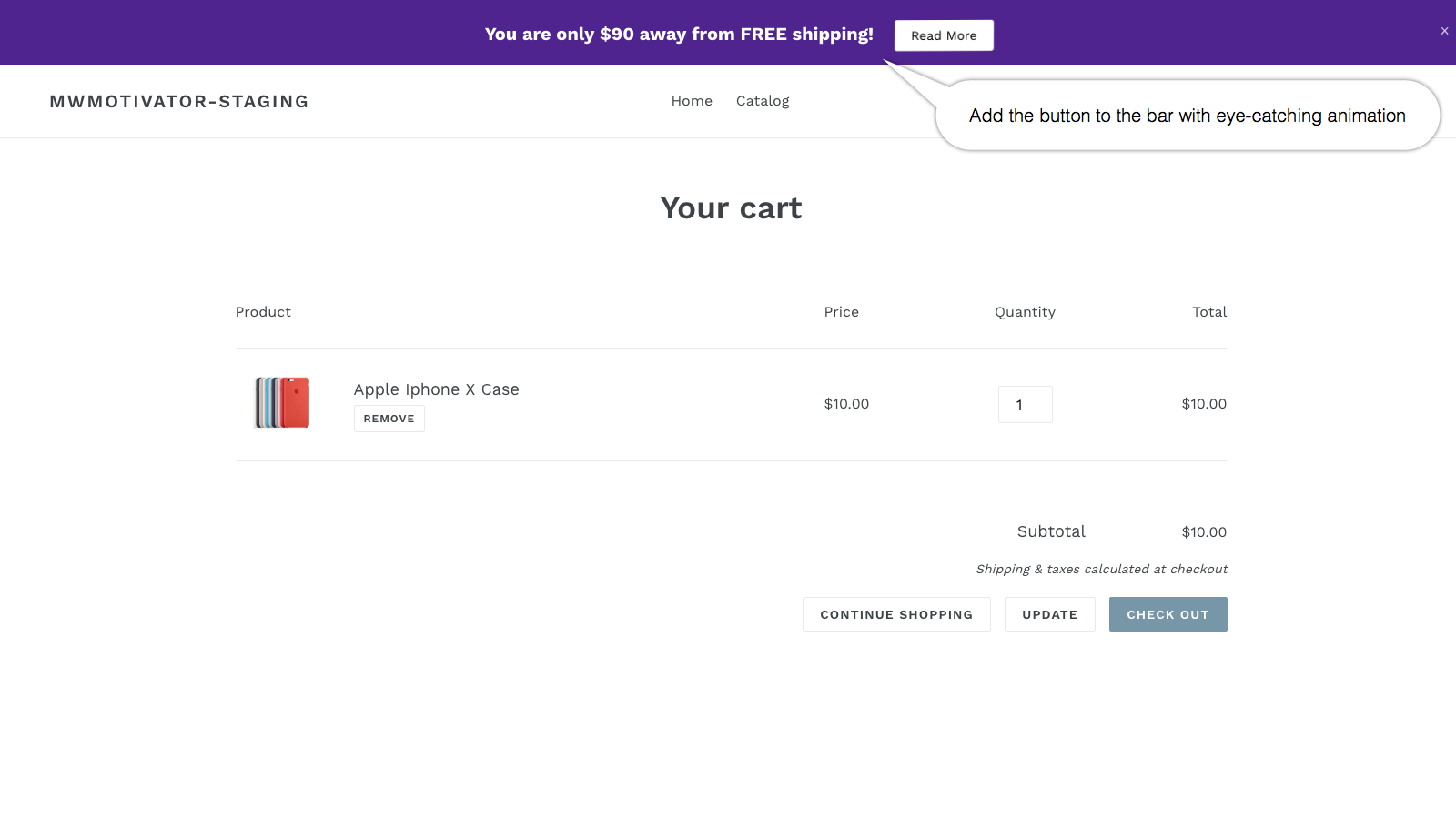Screen dimensions: 1456x819
Task: Click the Your cart page heading
Action: [732, 208]
